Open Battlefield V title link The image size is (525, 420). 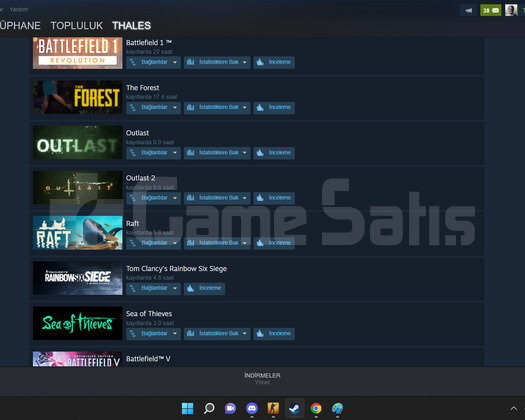click(x=148, y=359)
